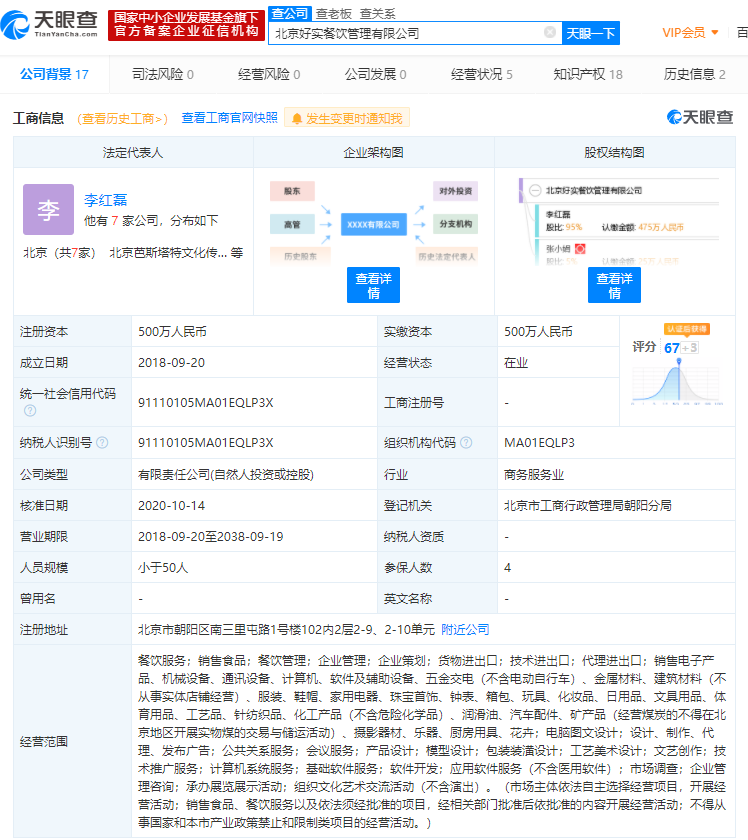Click the 人员规模 value 小于50人
This screenshot has width=748, height=840.
(x=163, y=568)
